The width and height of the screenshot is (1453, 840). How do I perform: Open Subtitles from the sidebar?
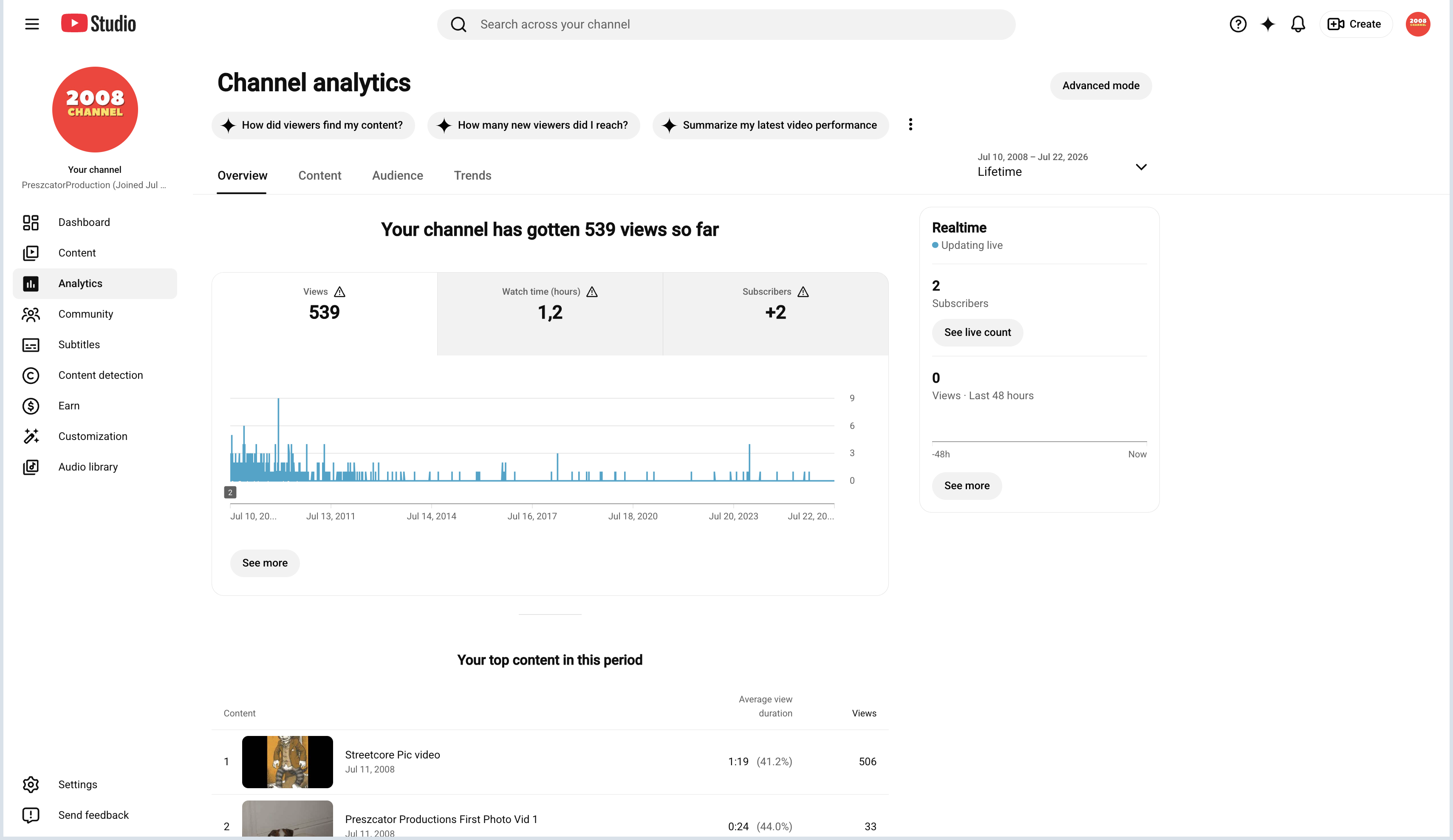coord(95,345)
